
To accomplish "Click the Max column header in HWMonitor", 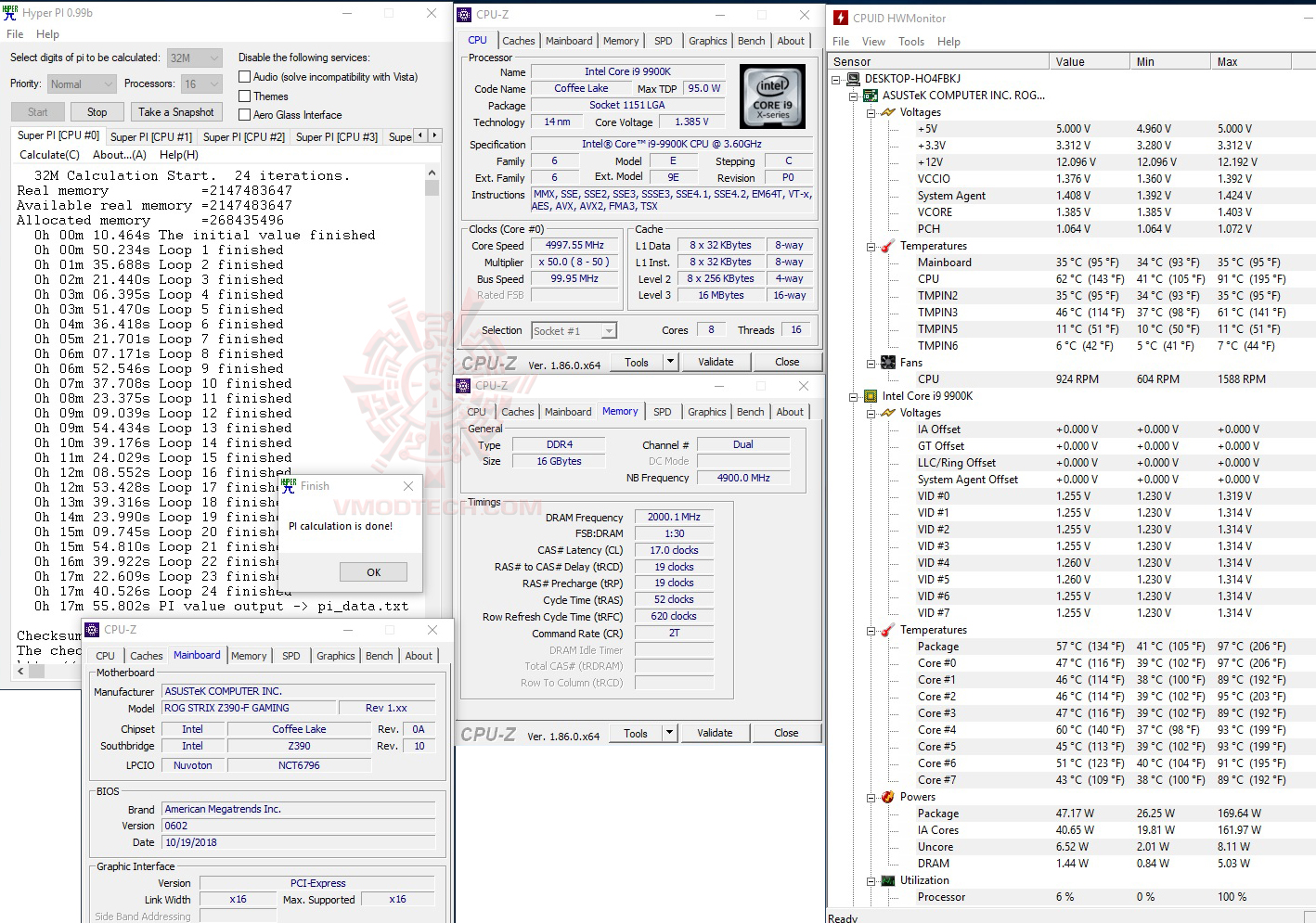I will 1252,62.
